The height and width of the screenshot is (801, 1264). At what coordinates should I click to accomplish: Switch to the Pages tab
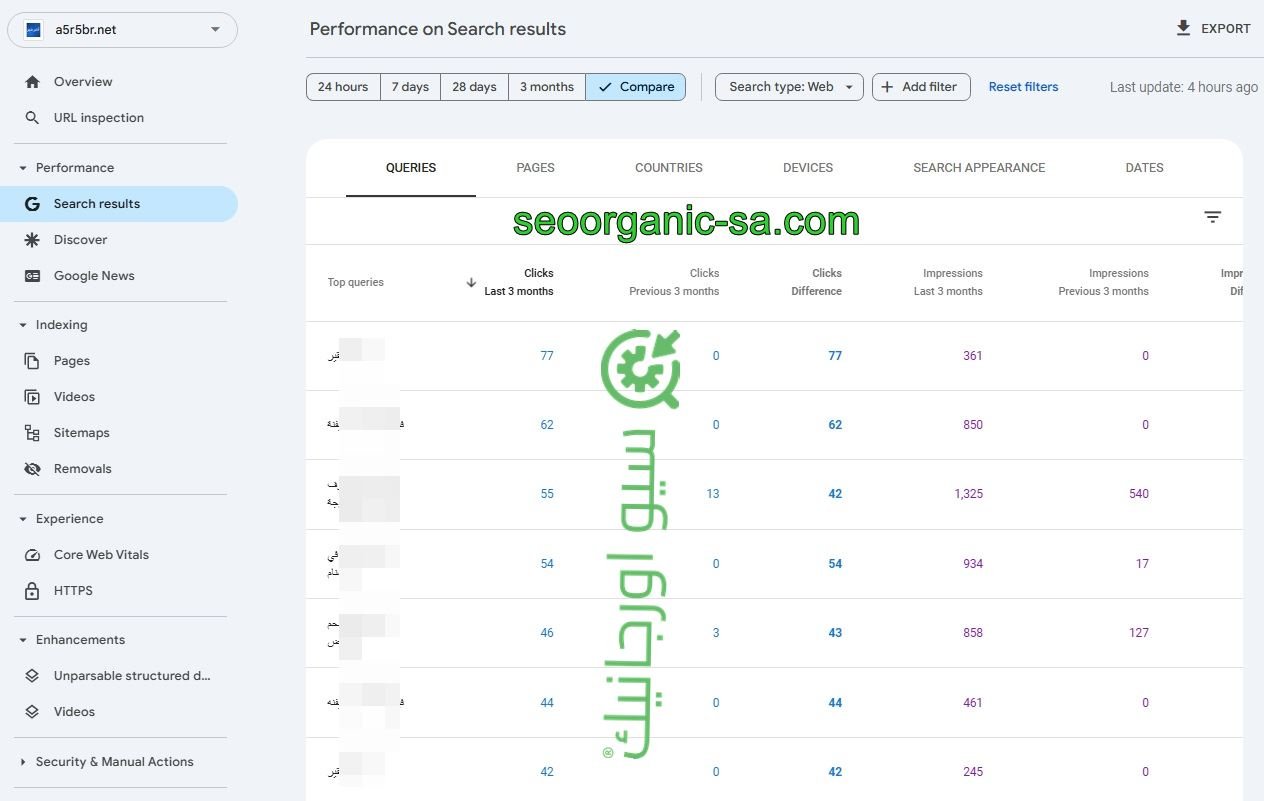535,168
